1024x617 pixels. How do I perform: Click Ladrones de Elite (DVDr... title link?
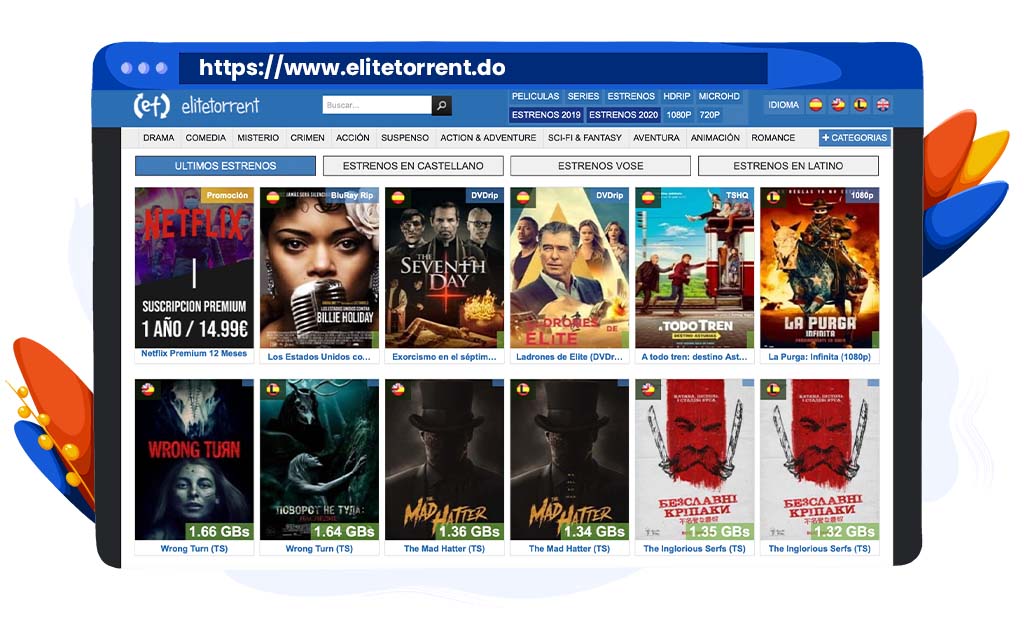[569, 357]
